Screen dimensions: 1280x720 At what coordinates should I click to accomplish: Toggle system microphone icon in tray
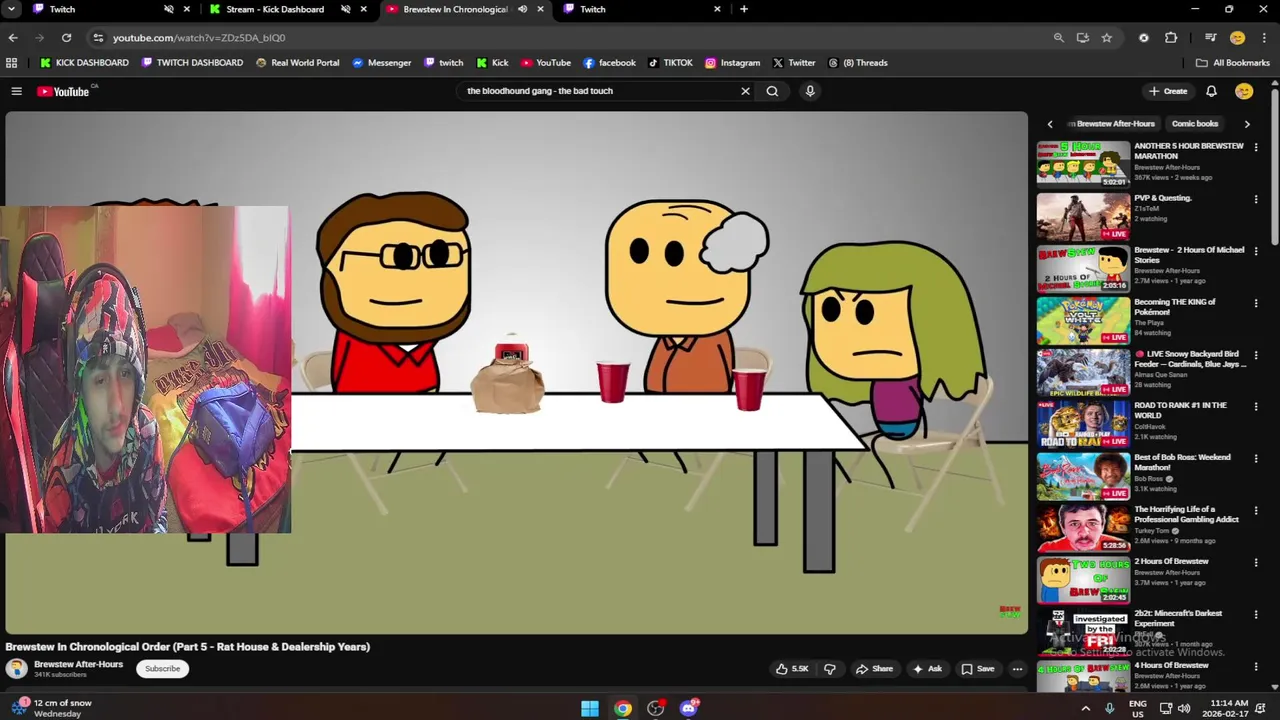[1109, 708]
